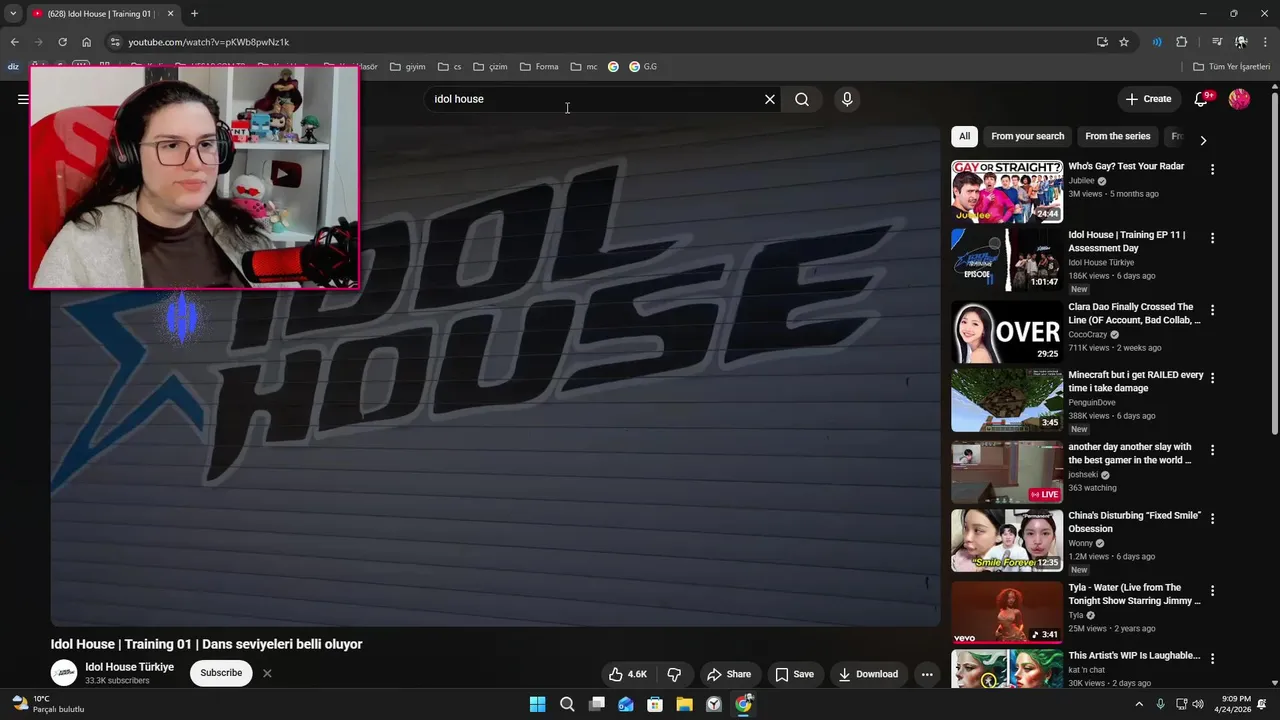
Task: Subscribe to Idol House Türkiye
Action: pos(221,673)
